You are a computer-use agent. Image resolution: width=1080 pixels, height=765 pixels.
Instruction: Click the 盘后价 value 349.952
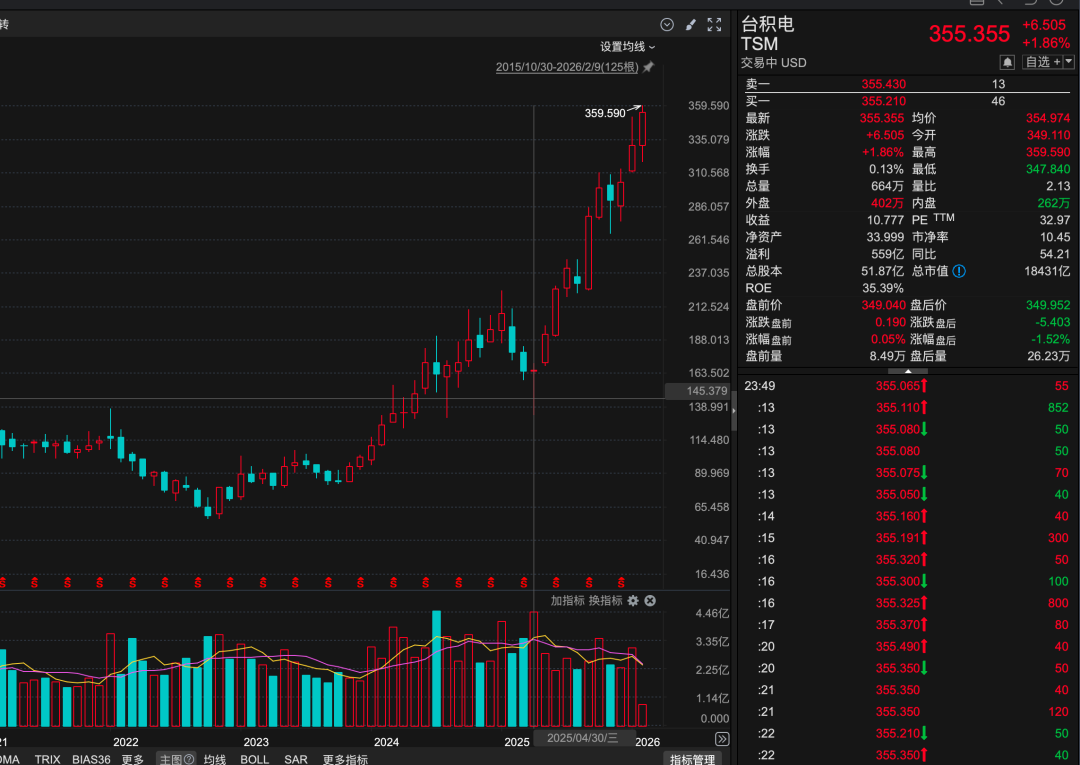point(1048,305)
